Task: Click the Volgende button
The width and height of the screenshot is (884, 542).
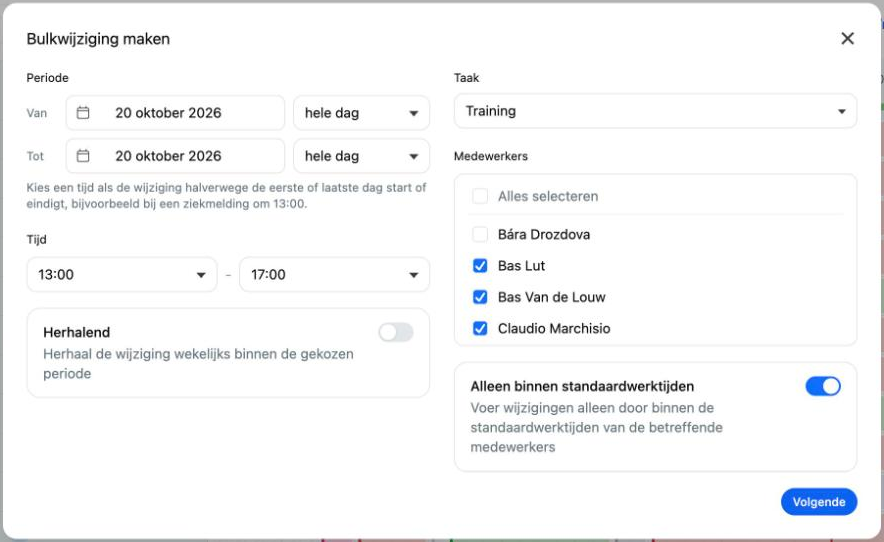Action: (819, 502)
